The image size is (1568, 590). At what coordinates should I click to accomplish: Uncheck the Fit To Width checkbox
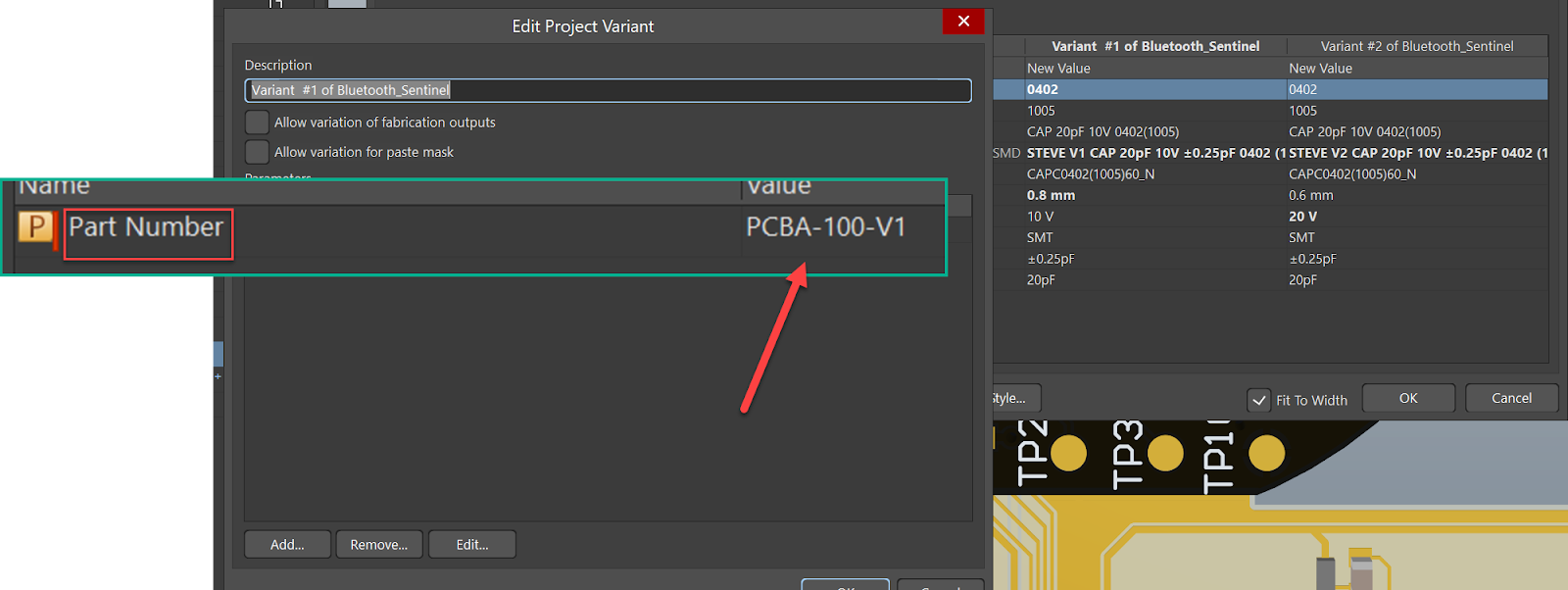click(x=1258, y=400)
